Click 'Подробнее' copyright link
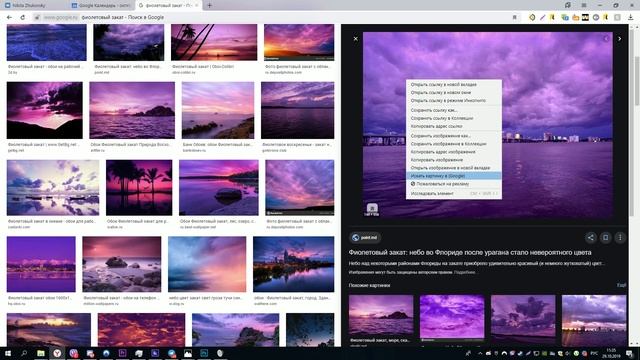 (x=464, y=272)
